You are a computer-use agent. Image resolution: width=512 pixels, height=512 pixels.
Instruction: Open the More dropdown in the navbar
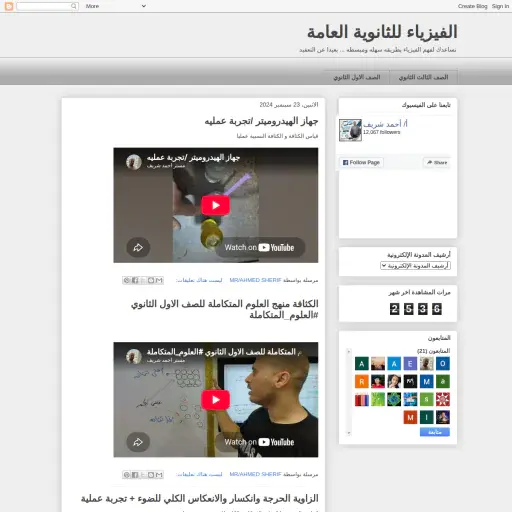115,6
